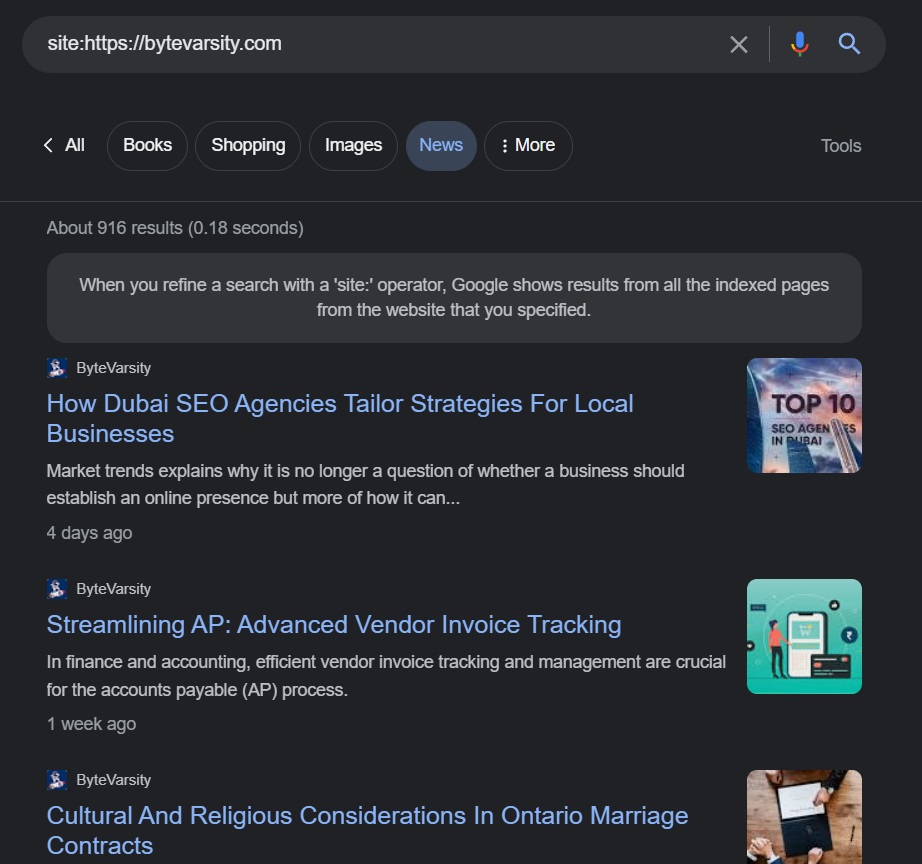
Task: Click ByteVarsity favicon above Ontario Marriage result
Action: pos(56,780)
